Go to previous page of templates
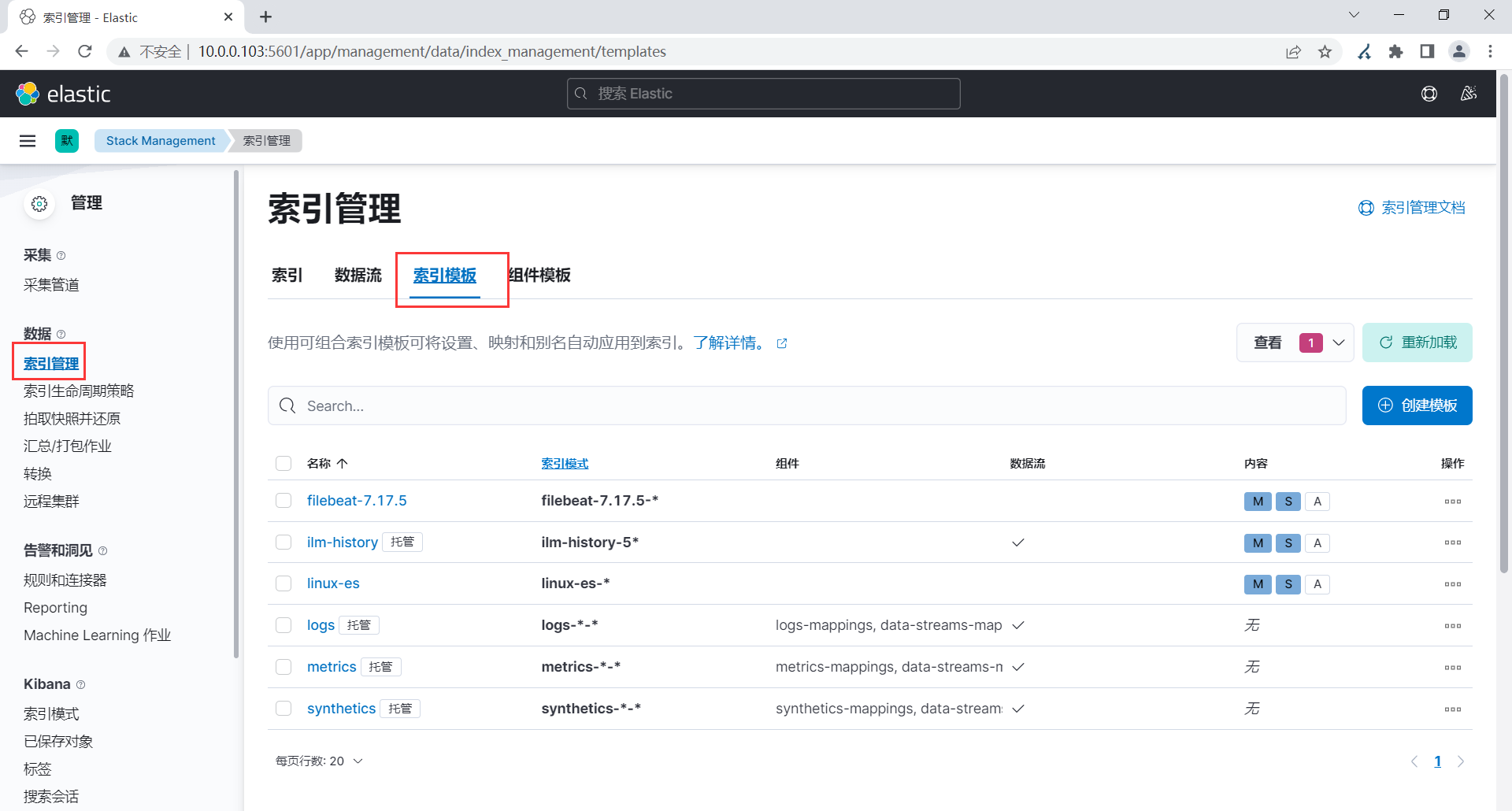This screenshot has width=1512, height=811. (1414, 761)
